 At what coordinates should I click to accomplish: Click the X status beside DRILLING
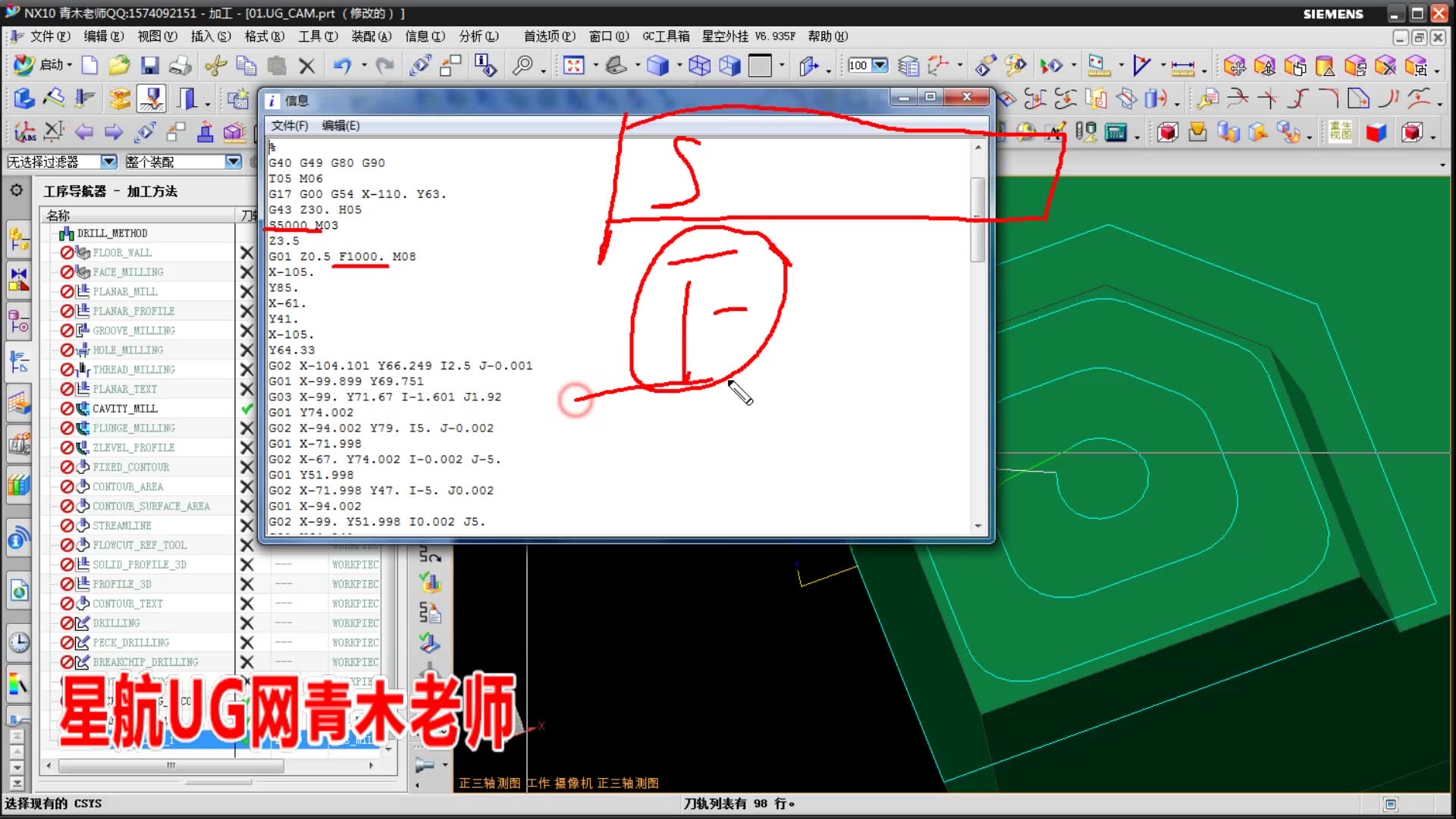point(246,623)
